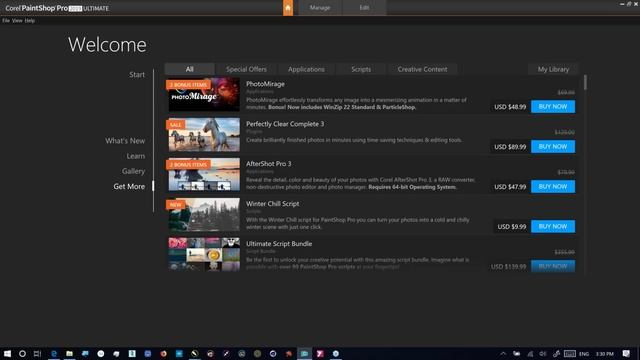Switch to the Manage workspace tab
The width and height of the screenshot is (640, 360).
pyautogui.click(x=320, y=8)
